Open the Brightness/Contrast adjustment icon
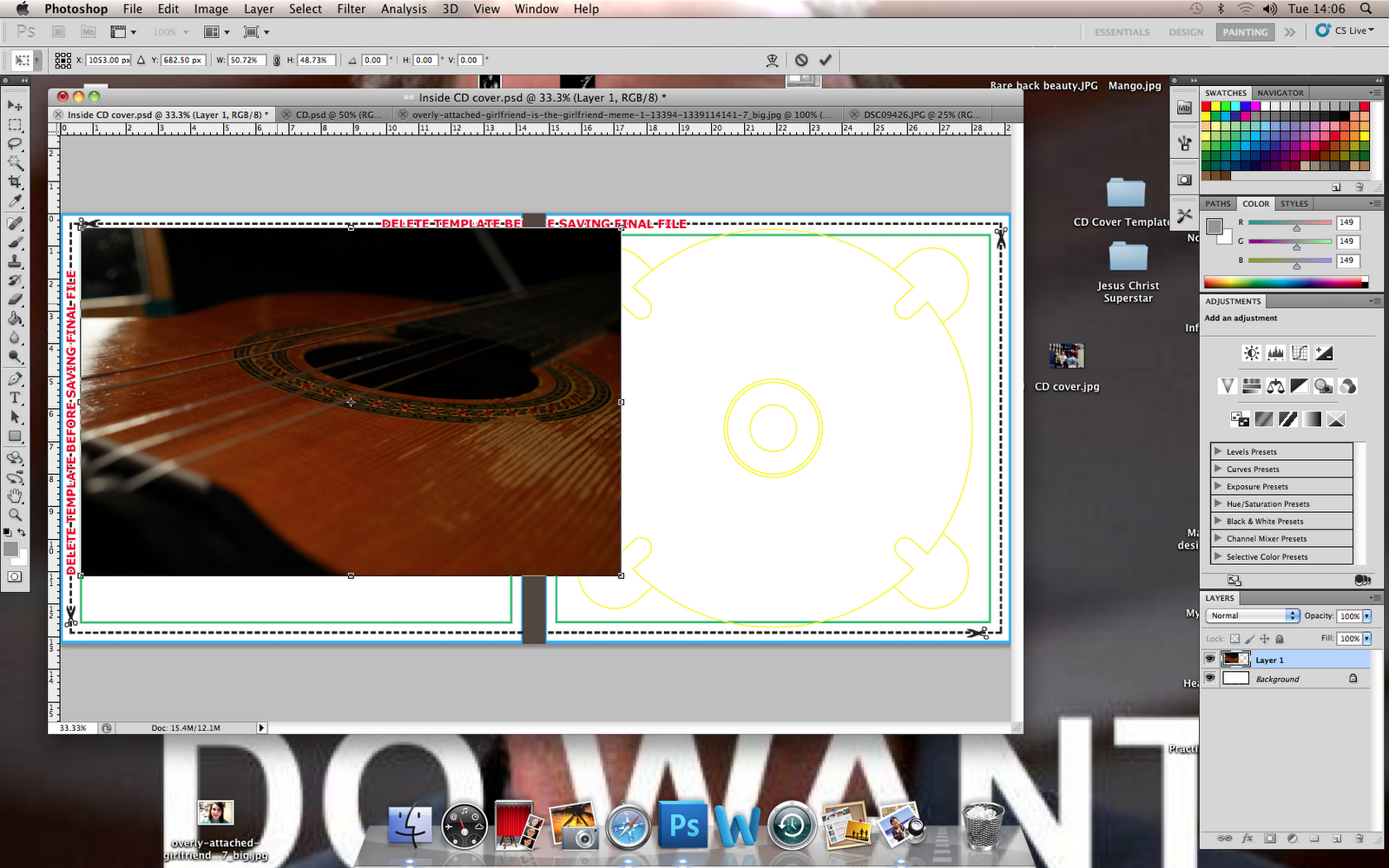The height and width of the screenshot is (868, 1389). point(1251,352)
